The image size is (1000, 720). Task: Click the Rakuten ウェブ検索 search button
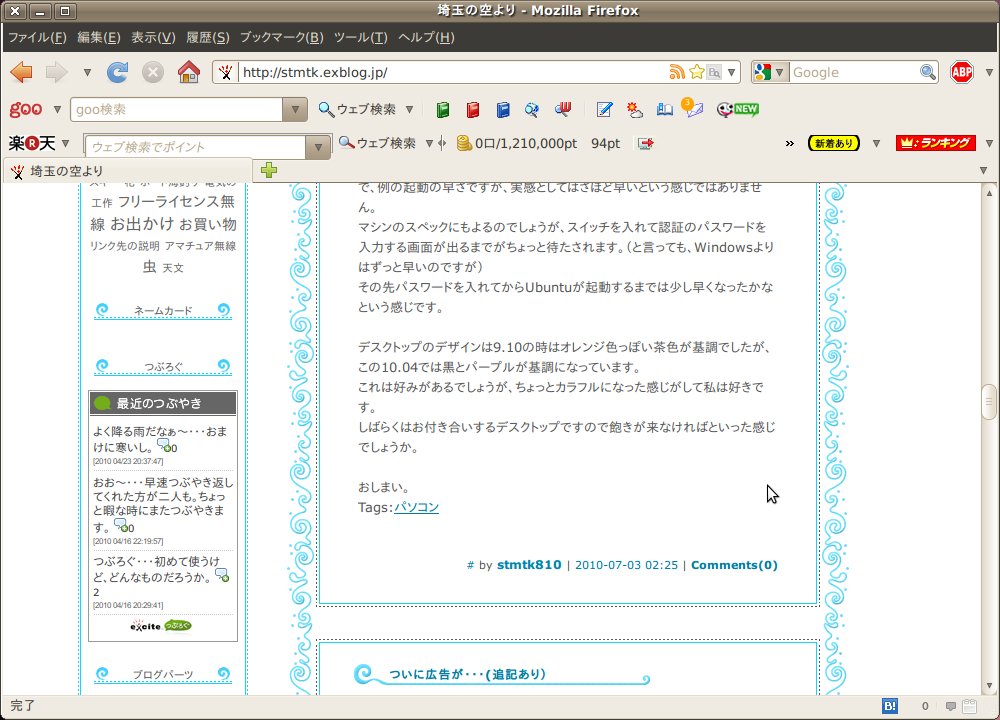377,143
